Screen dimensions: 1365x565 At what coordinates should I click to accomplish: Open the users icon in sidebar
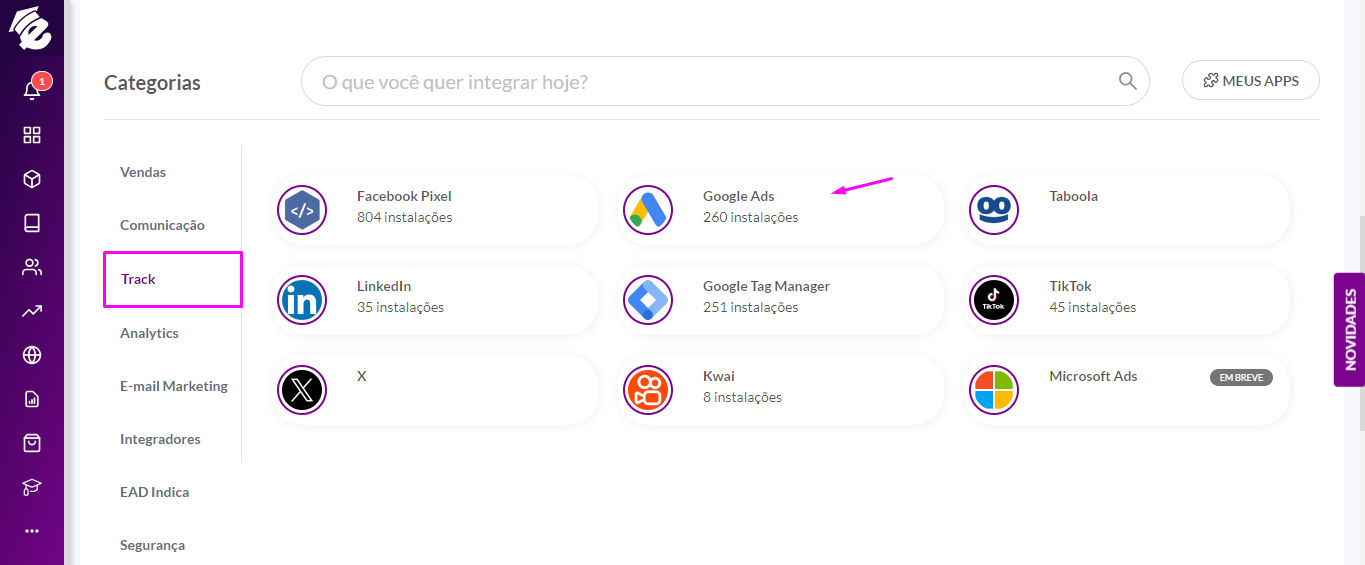pos(32,267)
